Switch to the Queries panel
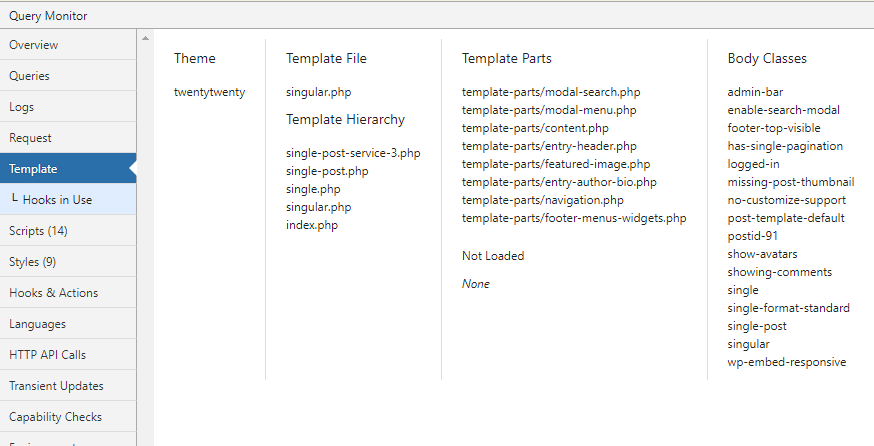874x446 pixels. tap(68, 76)
